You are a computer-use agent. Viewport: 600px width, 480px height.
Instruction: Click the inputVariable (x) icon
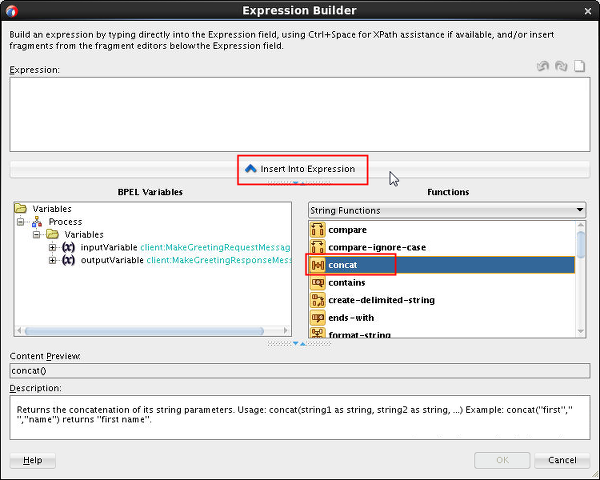coord(69,247)
